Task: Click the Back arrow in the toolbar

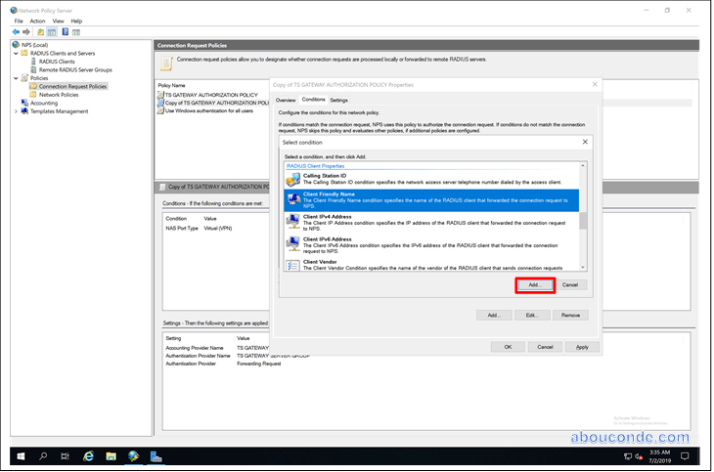Action: [15, 32]
